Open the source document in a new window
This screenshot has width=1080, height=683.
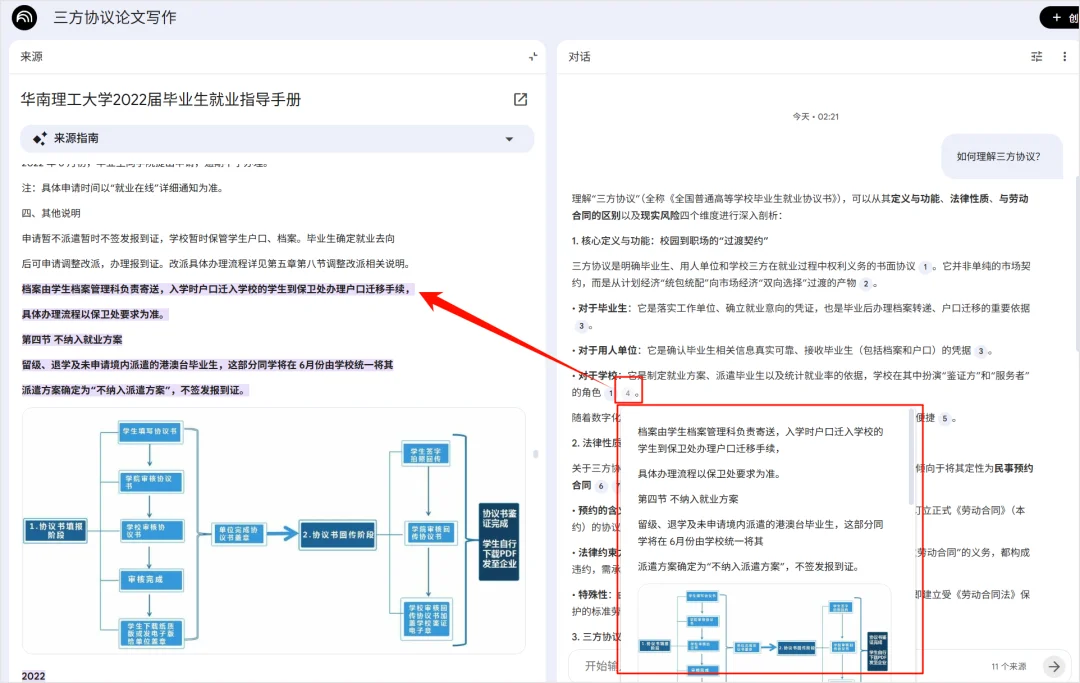coord(519,99)
